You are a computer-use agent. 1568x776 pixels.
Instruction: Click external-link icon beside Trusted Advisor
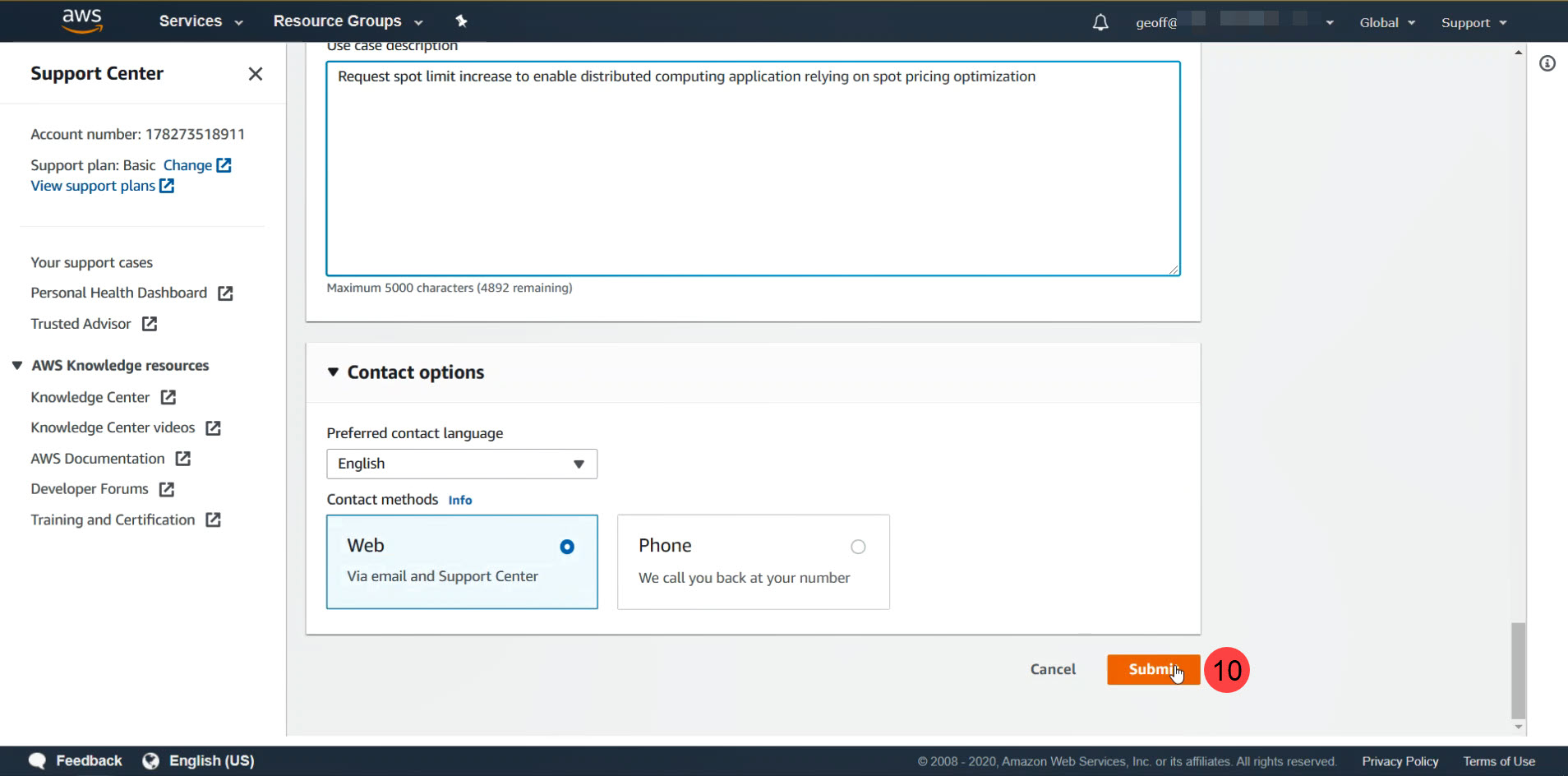[x=150, y=324]
